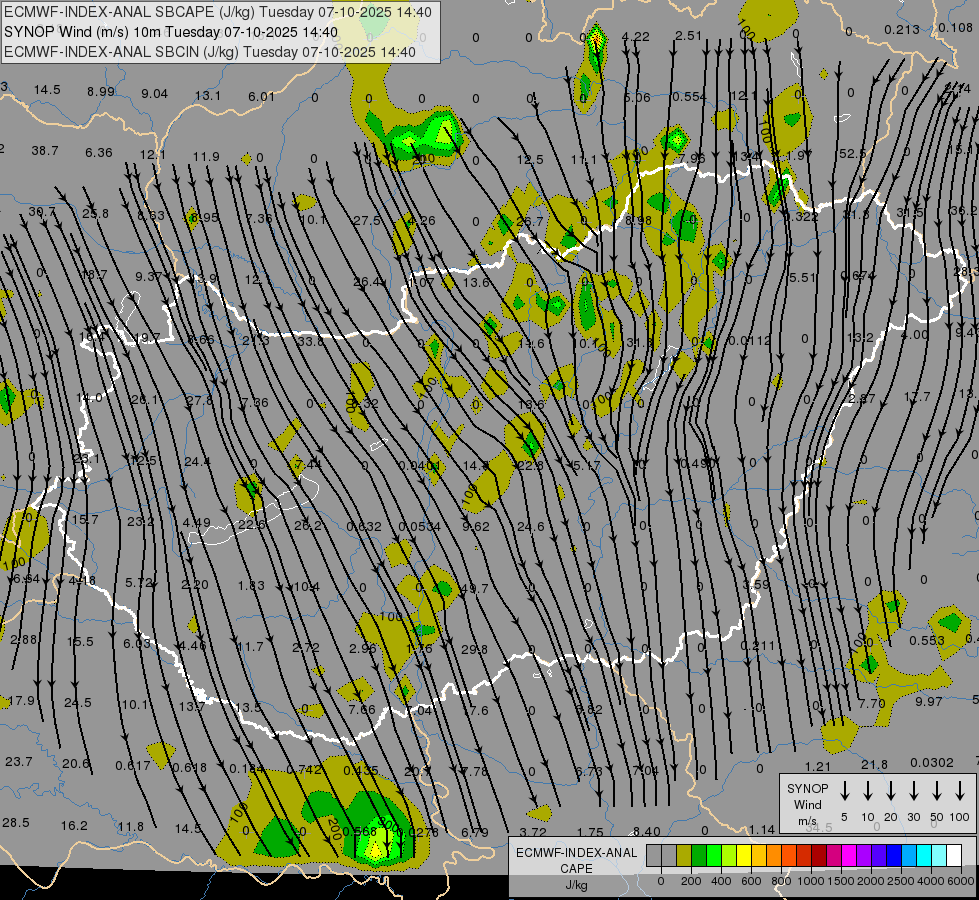Click the 0.742 value on the map

304,769
